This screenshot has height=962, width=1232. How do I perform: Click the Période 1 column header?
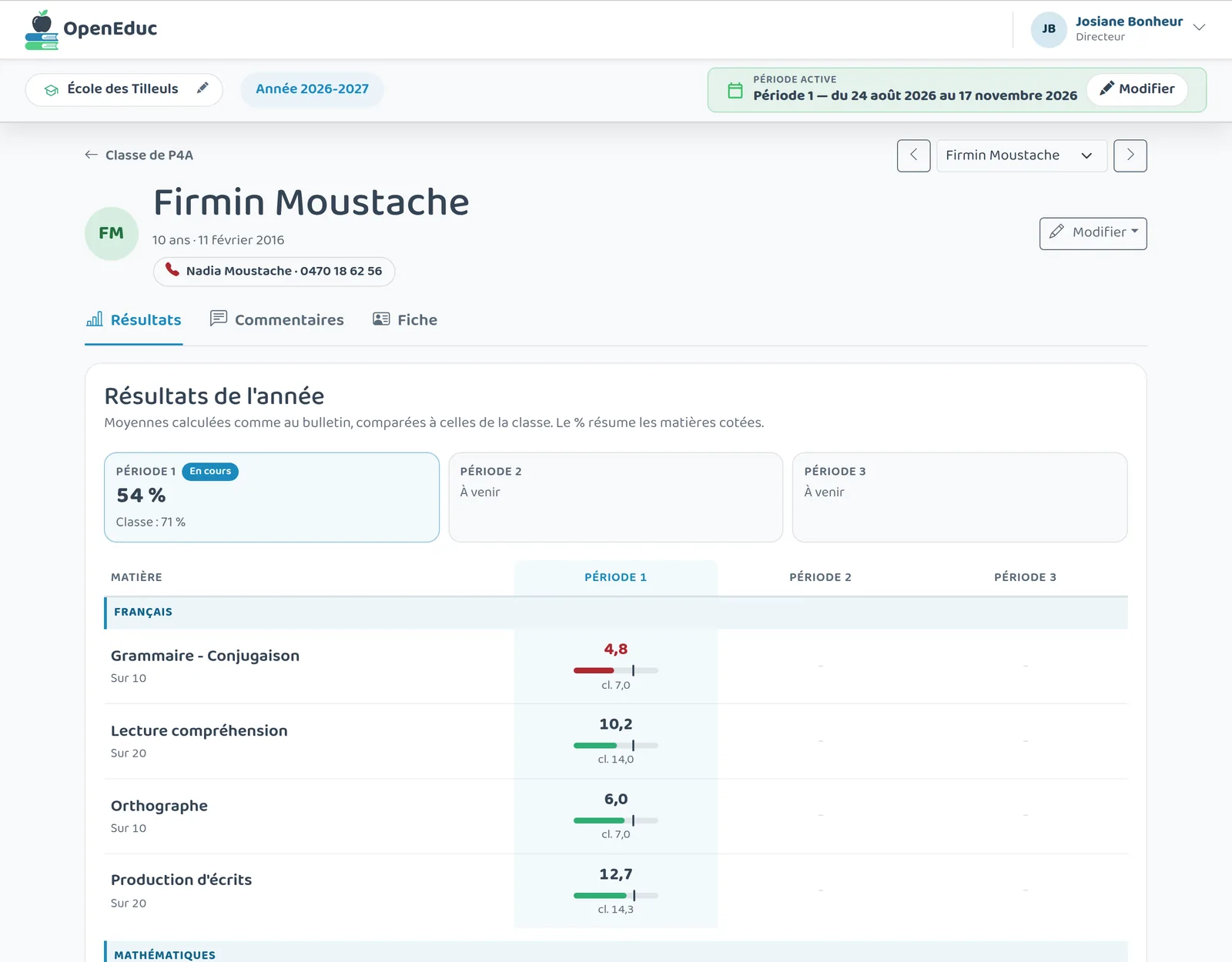pos(616,577)
